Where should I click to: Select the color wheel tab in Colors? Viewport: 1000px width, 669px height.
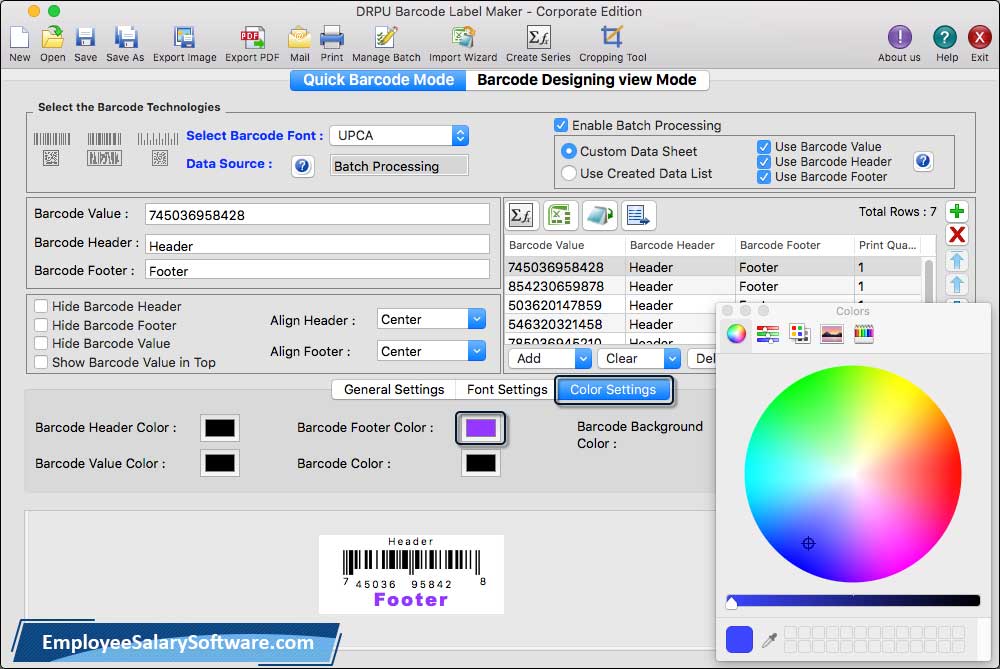tap(736, 333)
